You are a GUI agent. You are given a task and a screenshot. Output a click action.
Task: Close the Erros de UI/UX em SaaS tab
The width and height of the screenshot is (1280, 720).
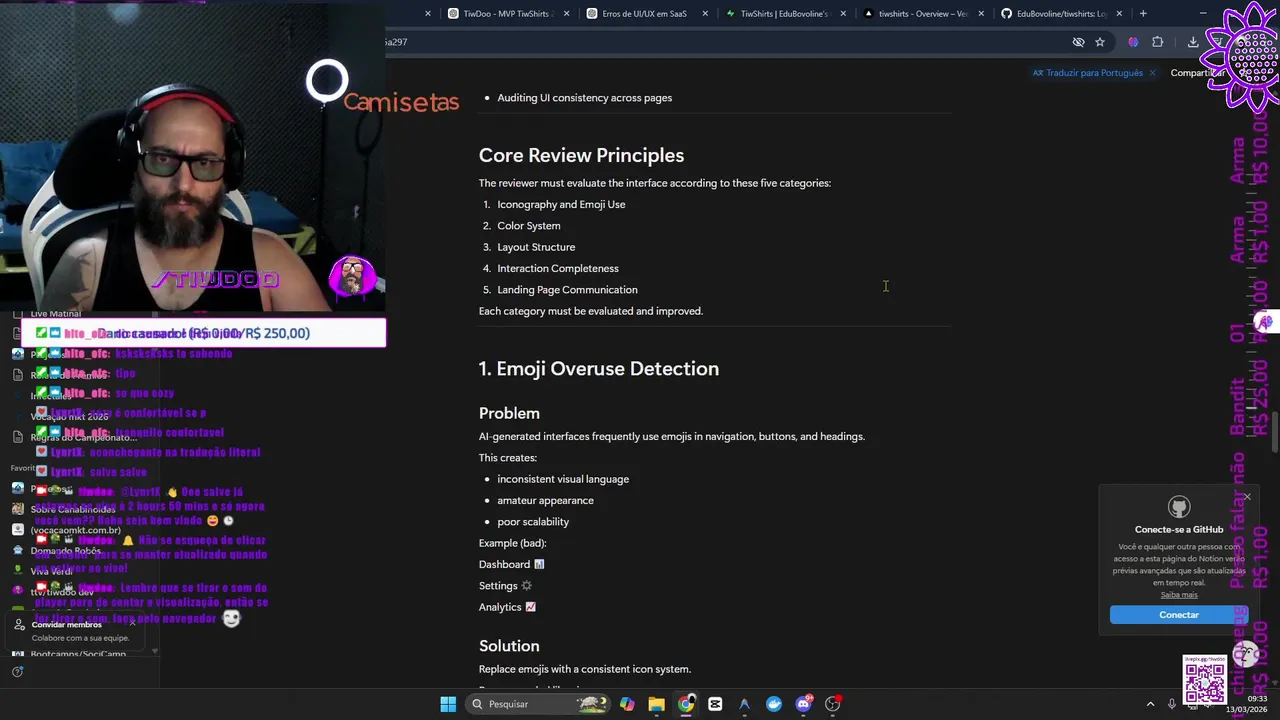coord(705,14)
